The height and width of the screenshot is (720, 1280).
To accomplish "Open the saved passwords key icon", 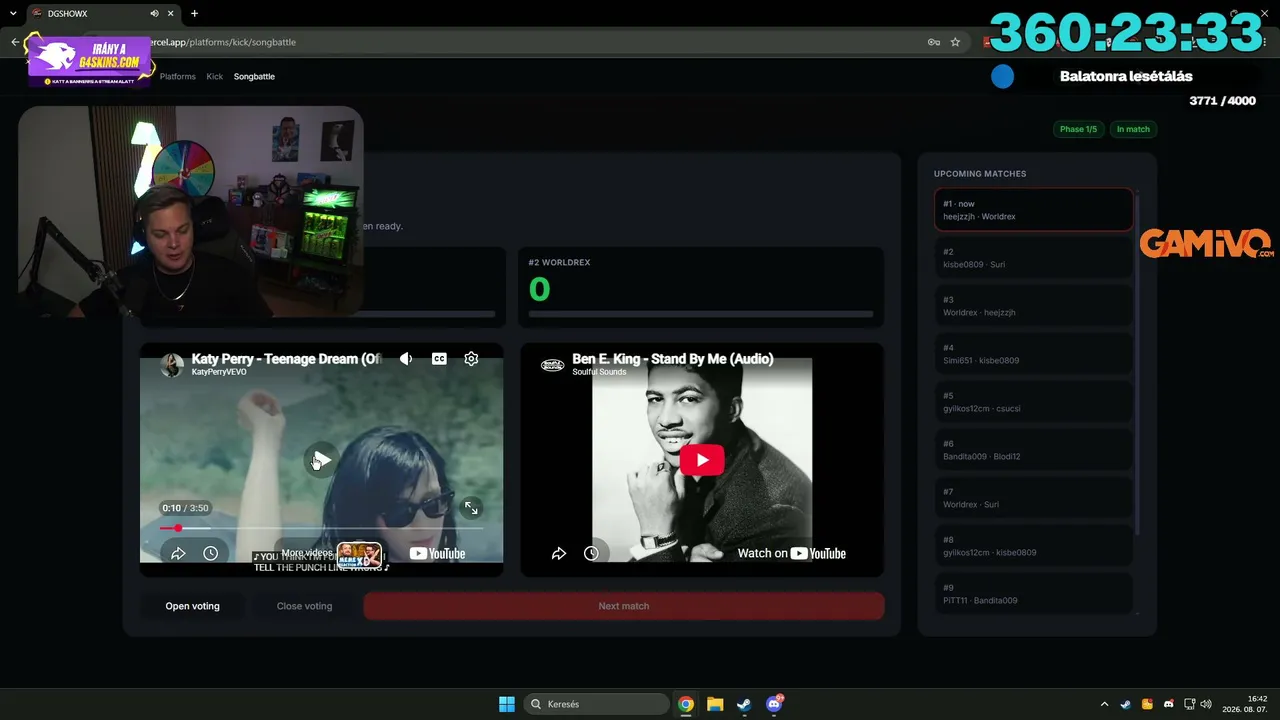I will click(933, 42).
